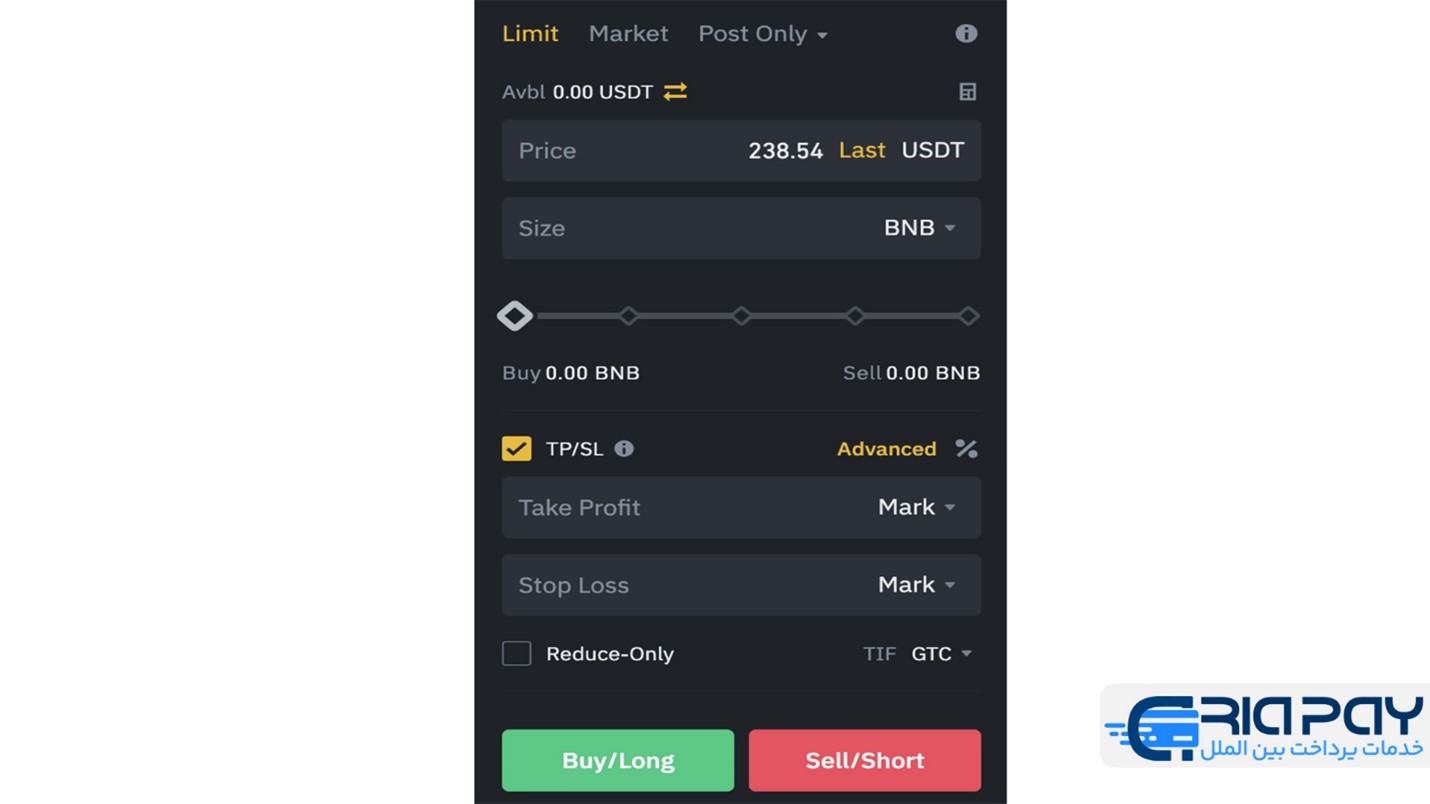The width and height of the screenshot is (1430, 804).
Task: Enable the Reduce-Only checkbox
Action: point(516,653)
